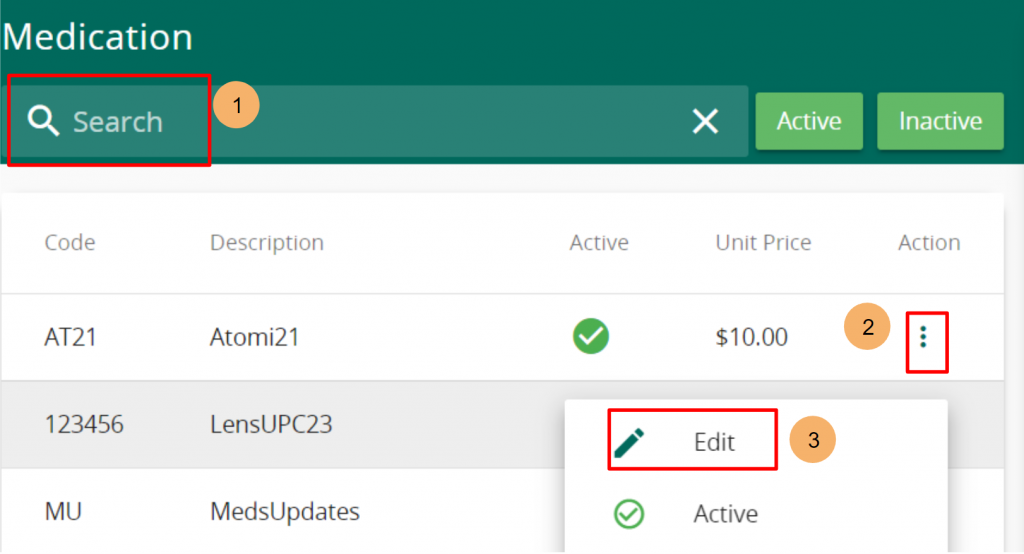
Task: Click the Action column header
Action: click(929, 242)
